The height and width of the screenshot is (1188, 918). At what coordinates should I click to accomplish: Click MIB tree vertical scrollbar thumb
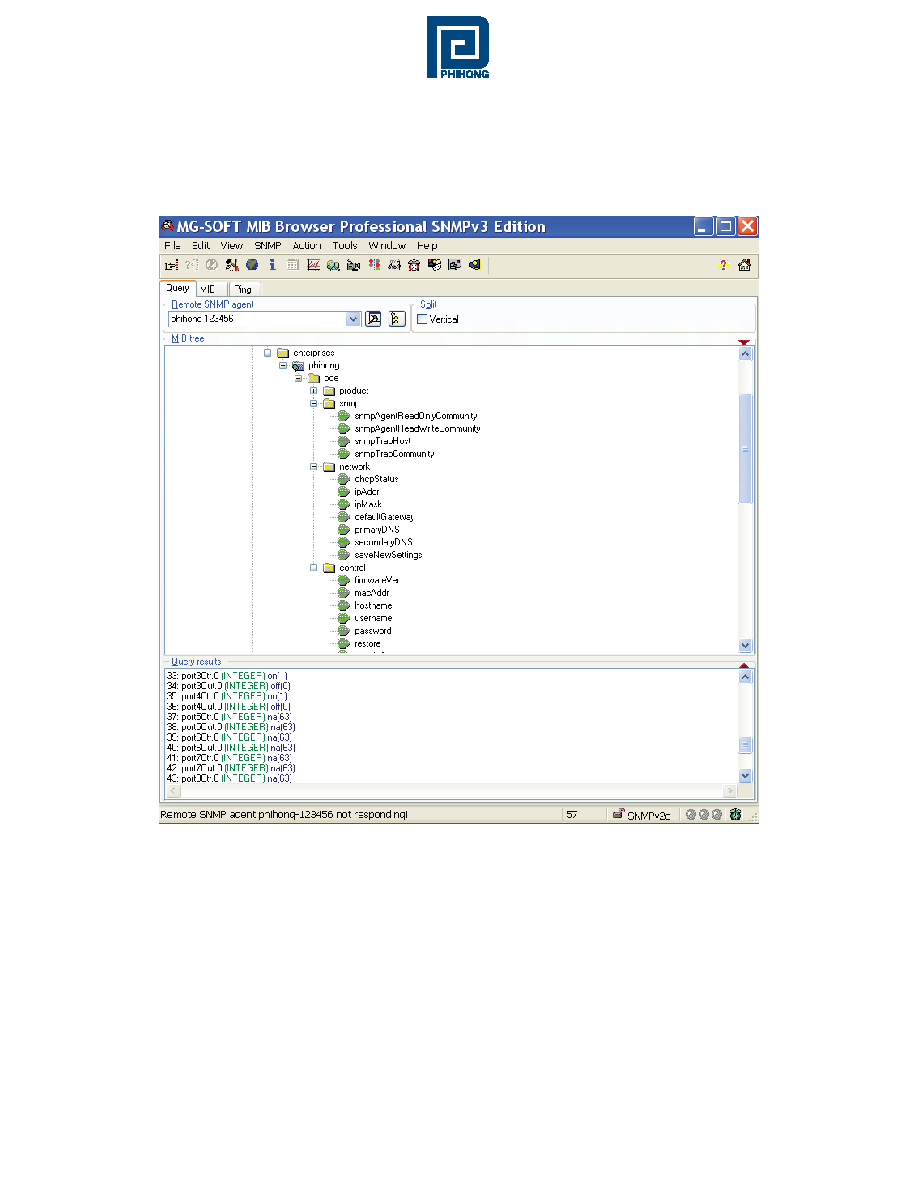click(745, 449)
